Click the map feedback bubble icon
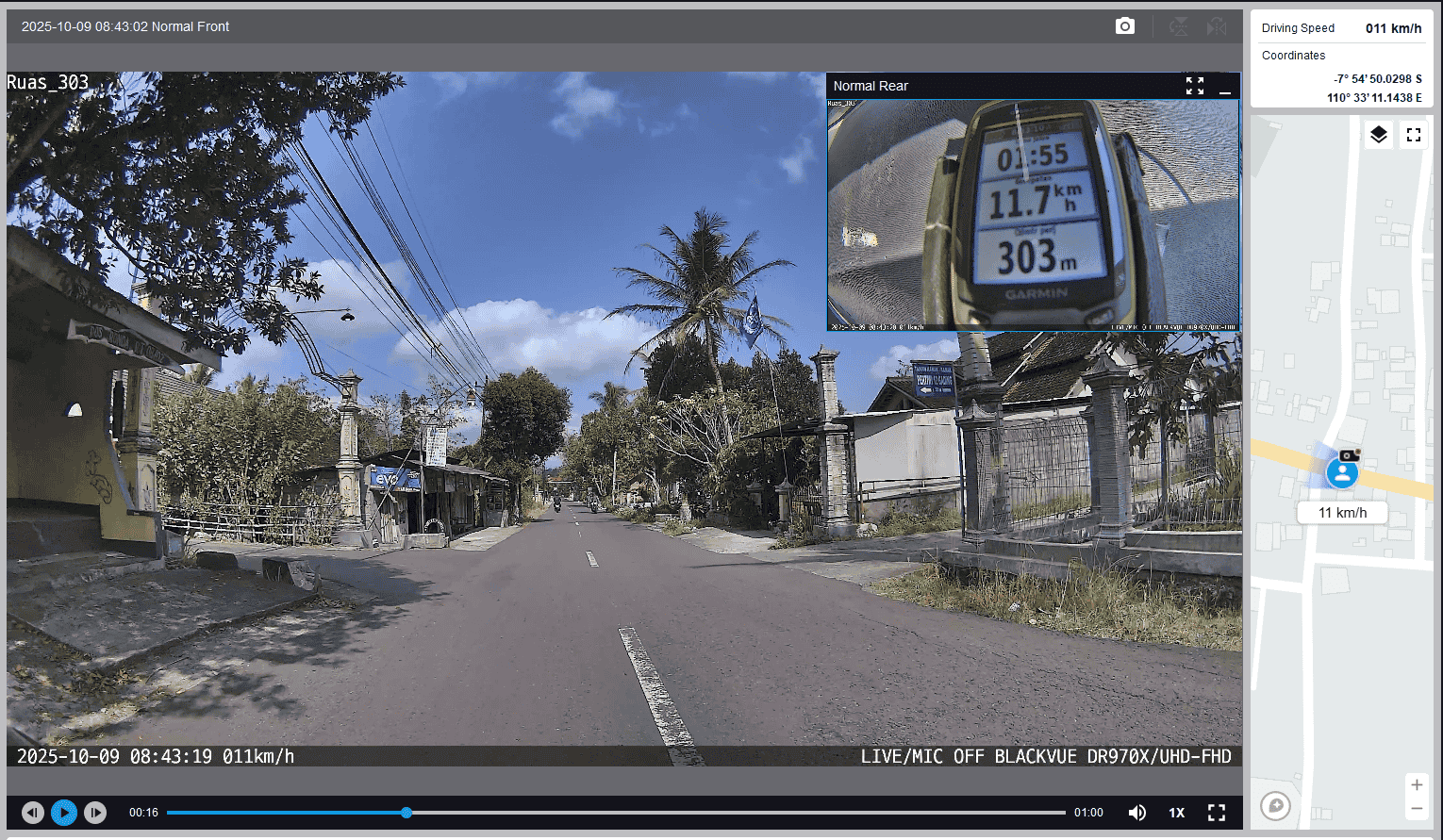 (1275, 806)
